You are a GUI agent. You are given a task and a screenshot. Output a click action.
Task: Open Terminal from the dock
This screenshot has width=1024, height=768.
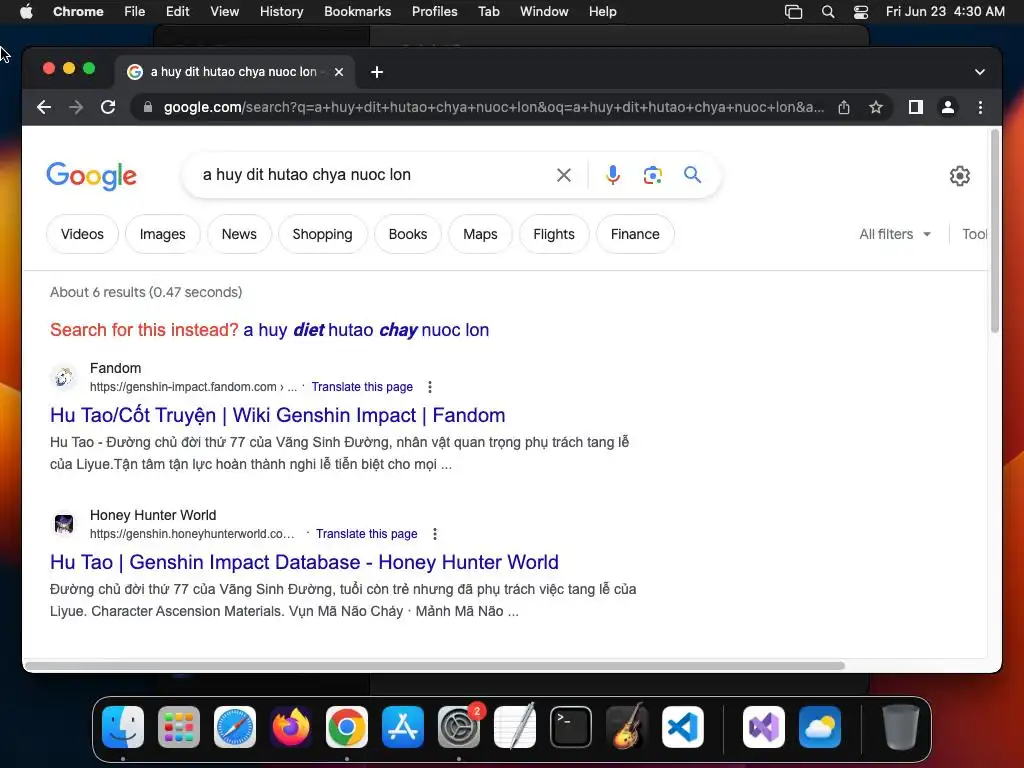point(571,727)
